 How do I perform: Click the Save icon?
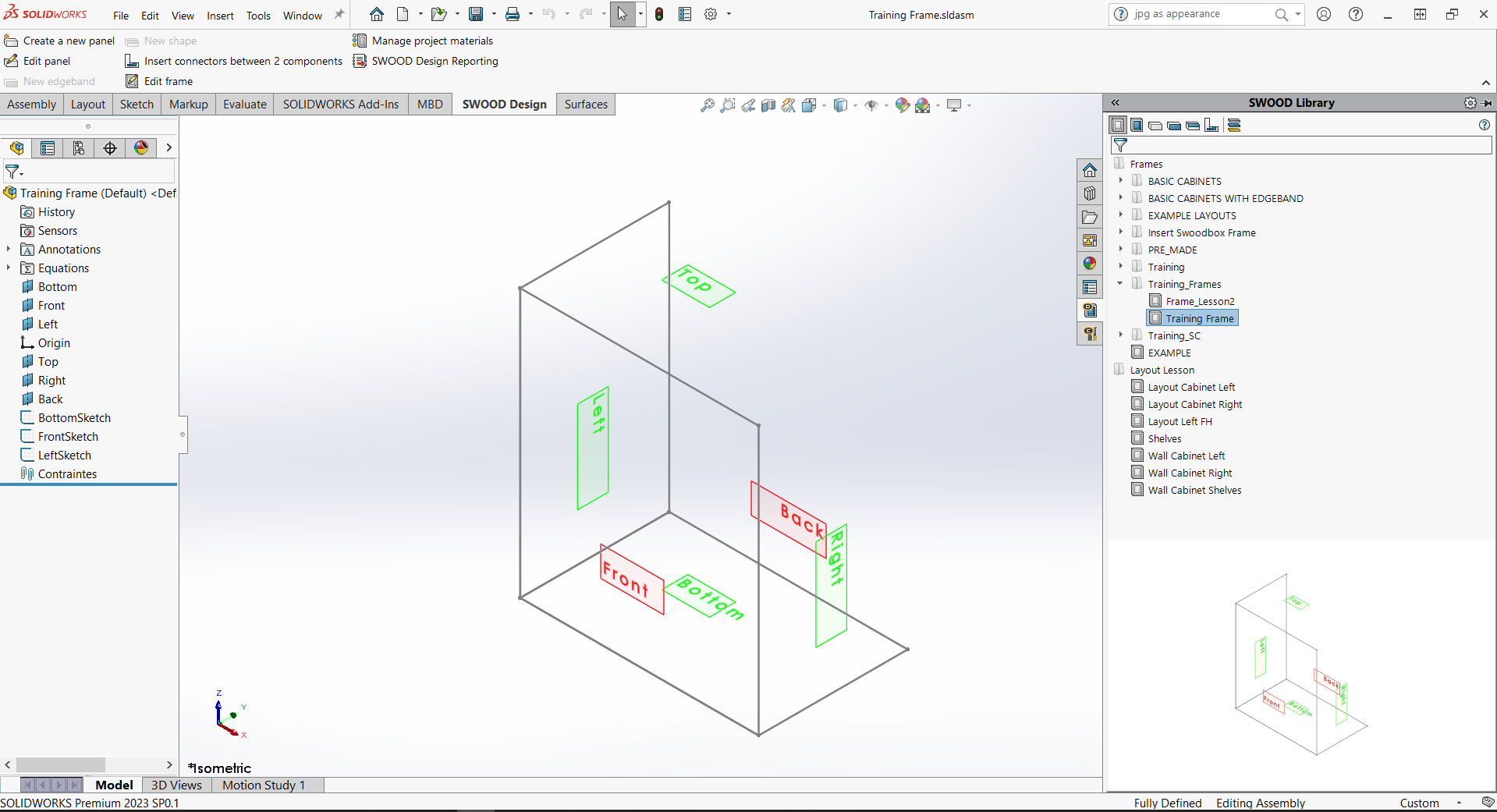476,14
